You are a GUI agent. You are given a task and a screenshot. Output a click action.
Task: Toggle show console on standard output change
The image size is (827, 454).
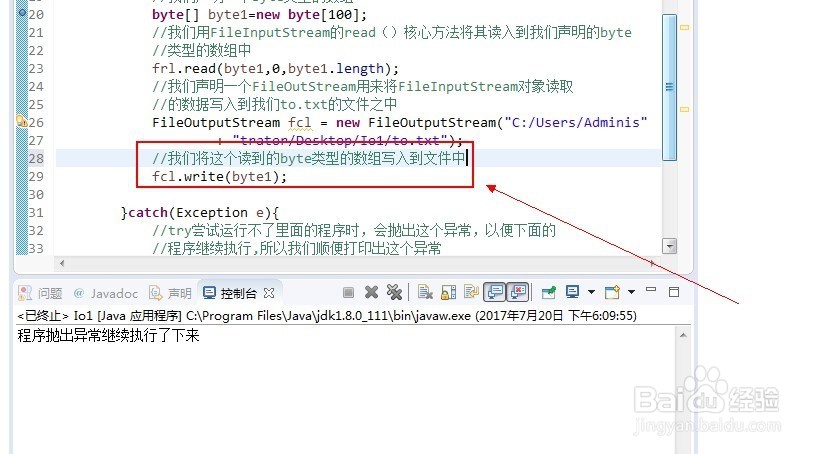(x=494, y=292)
